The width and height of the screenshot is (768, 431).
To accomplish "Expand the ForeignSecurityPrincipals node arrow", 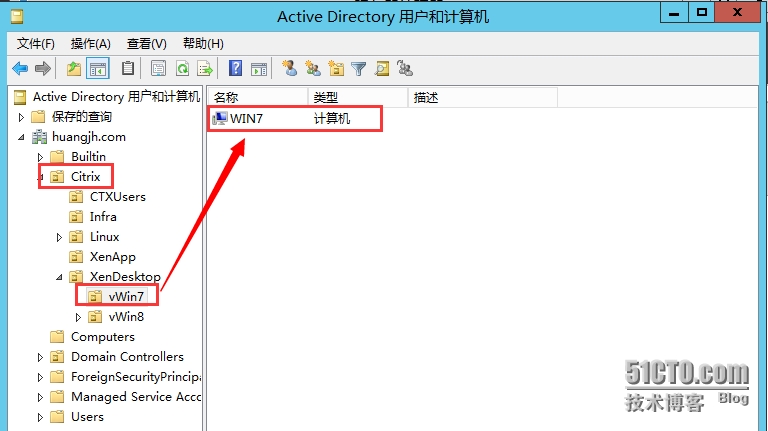I will (x=40, y=378).
